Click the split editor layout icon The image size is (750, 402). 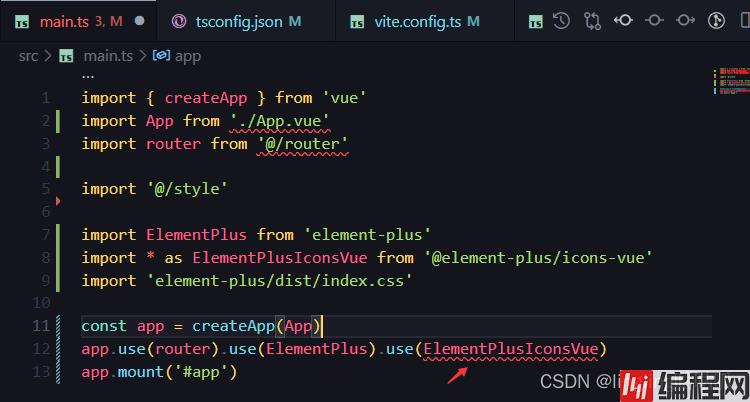click(x=742, y=20)
